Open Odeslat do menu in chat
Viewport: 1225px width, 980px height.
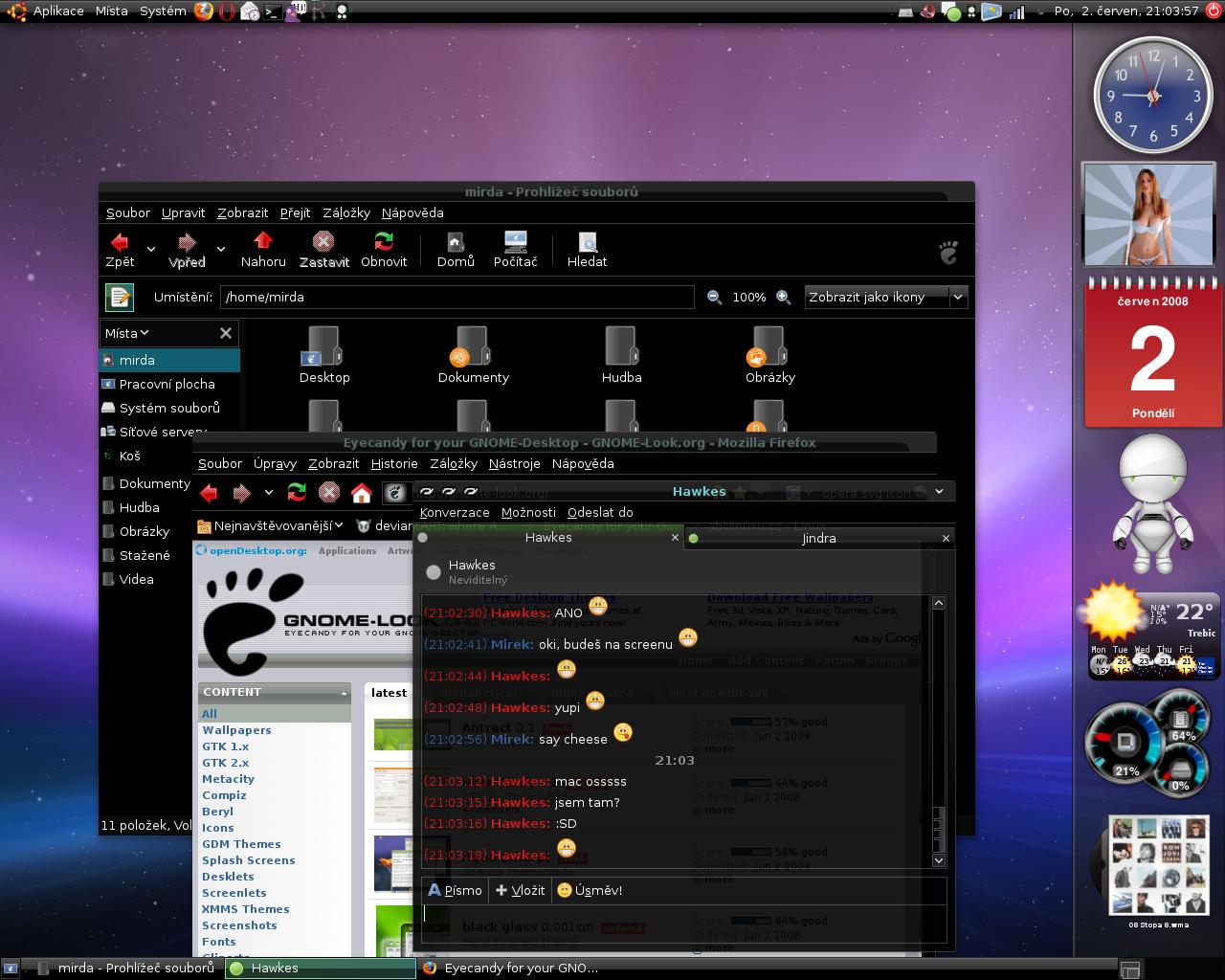pos(600,512)
